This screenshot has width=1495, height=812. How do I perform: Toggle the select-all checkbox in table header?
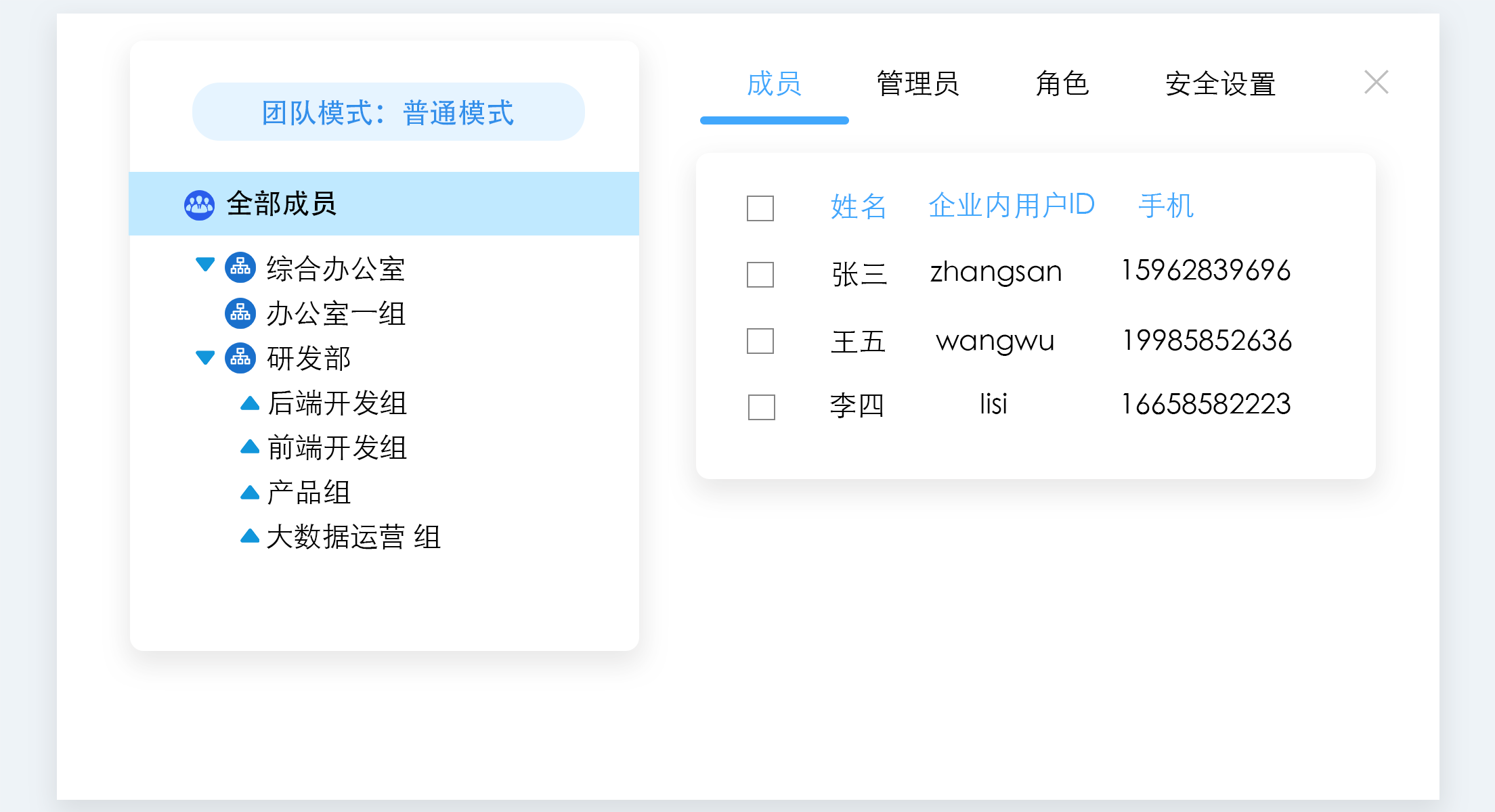click(x=760, y=208)
